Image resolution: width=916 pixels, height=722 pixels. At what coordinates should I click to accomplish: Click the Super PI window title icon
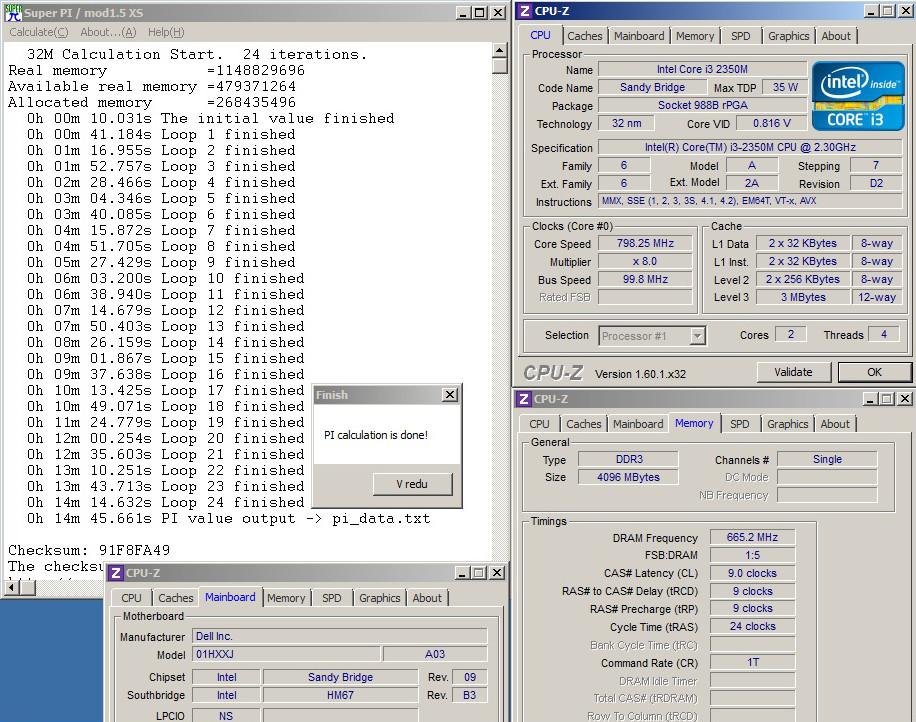(12, 12)
